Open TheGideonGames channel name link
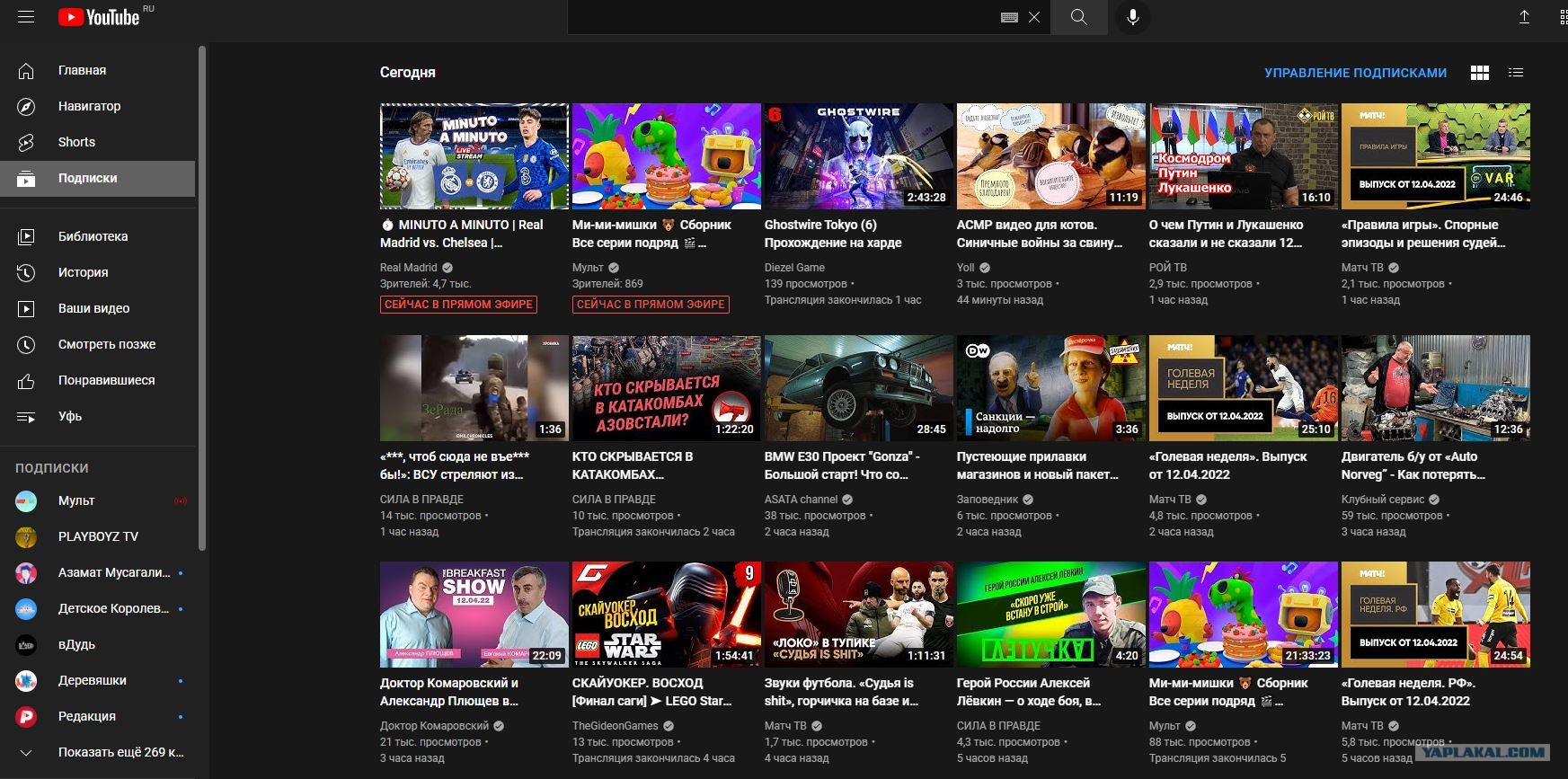This screenshot has width=1568, height=779. pyautogui.click(x=616, y=726)
